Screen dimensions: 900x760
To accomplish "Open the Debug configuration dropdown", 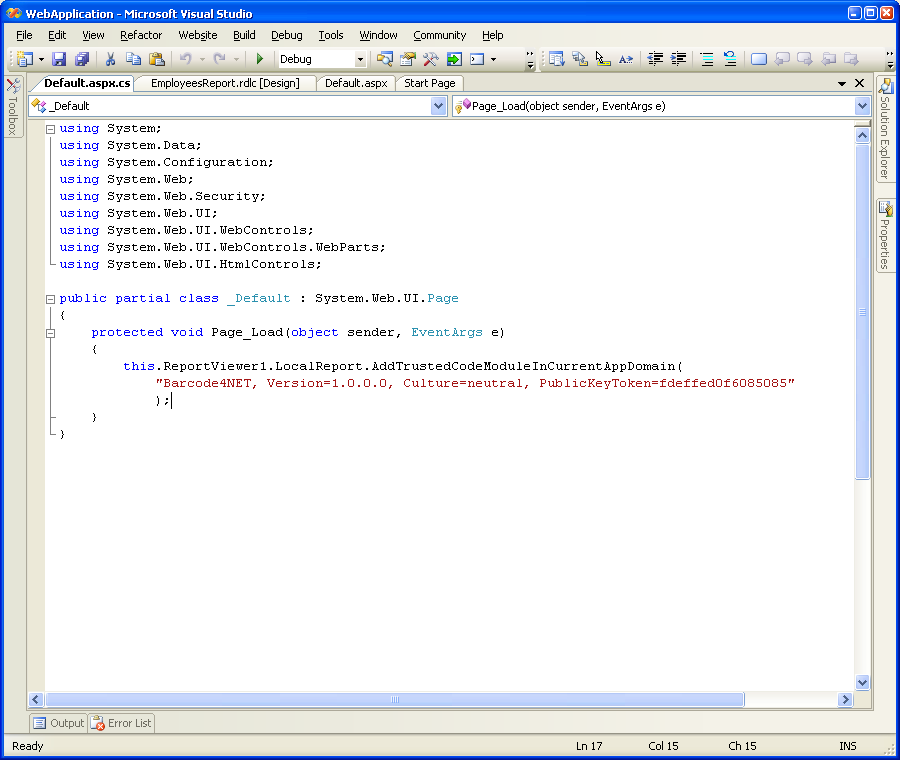I will click(x=358, y=60).
